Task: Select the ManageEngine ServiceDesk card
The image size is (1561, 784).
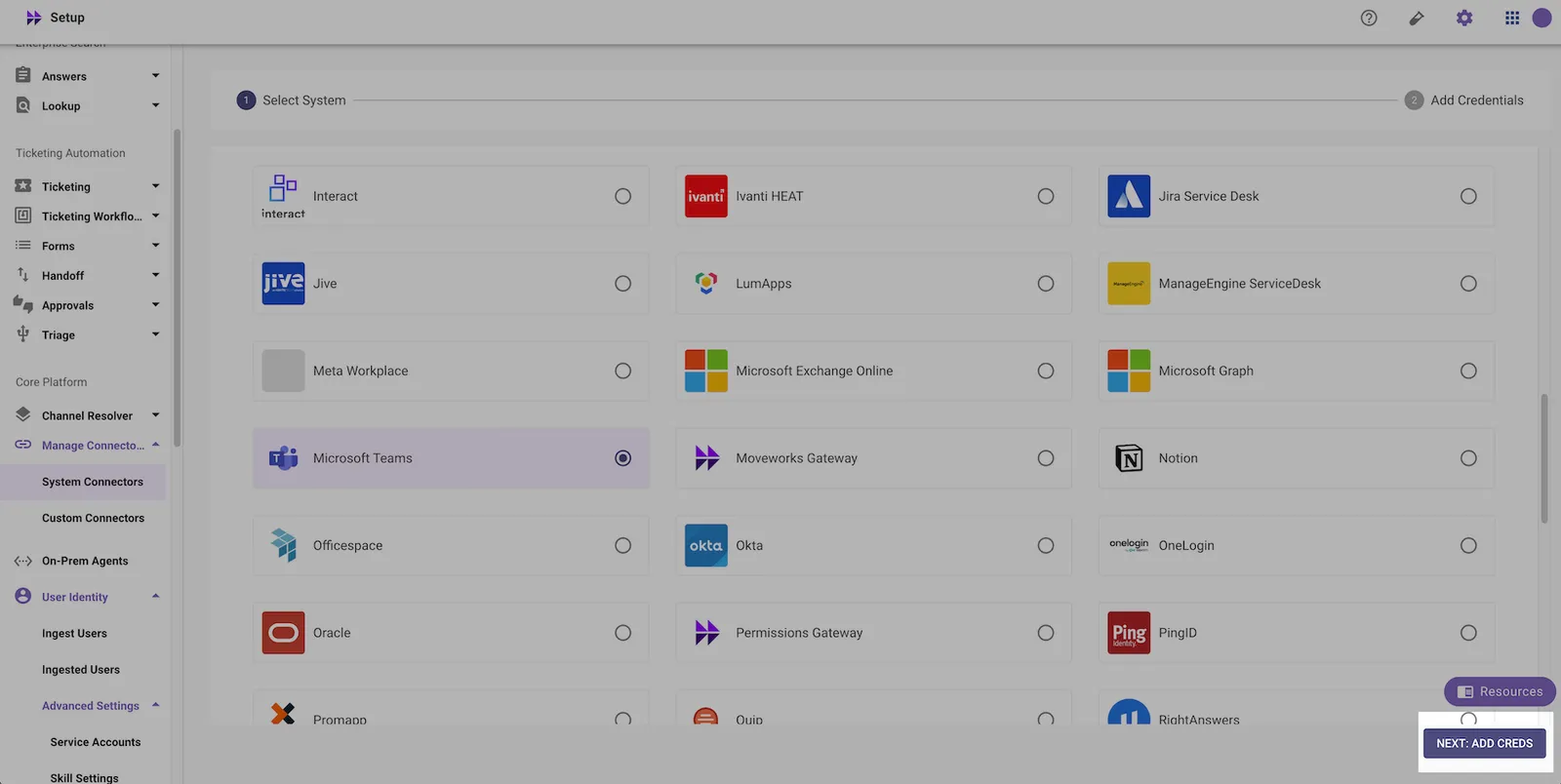Action: pos(1296,284)
